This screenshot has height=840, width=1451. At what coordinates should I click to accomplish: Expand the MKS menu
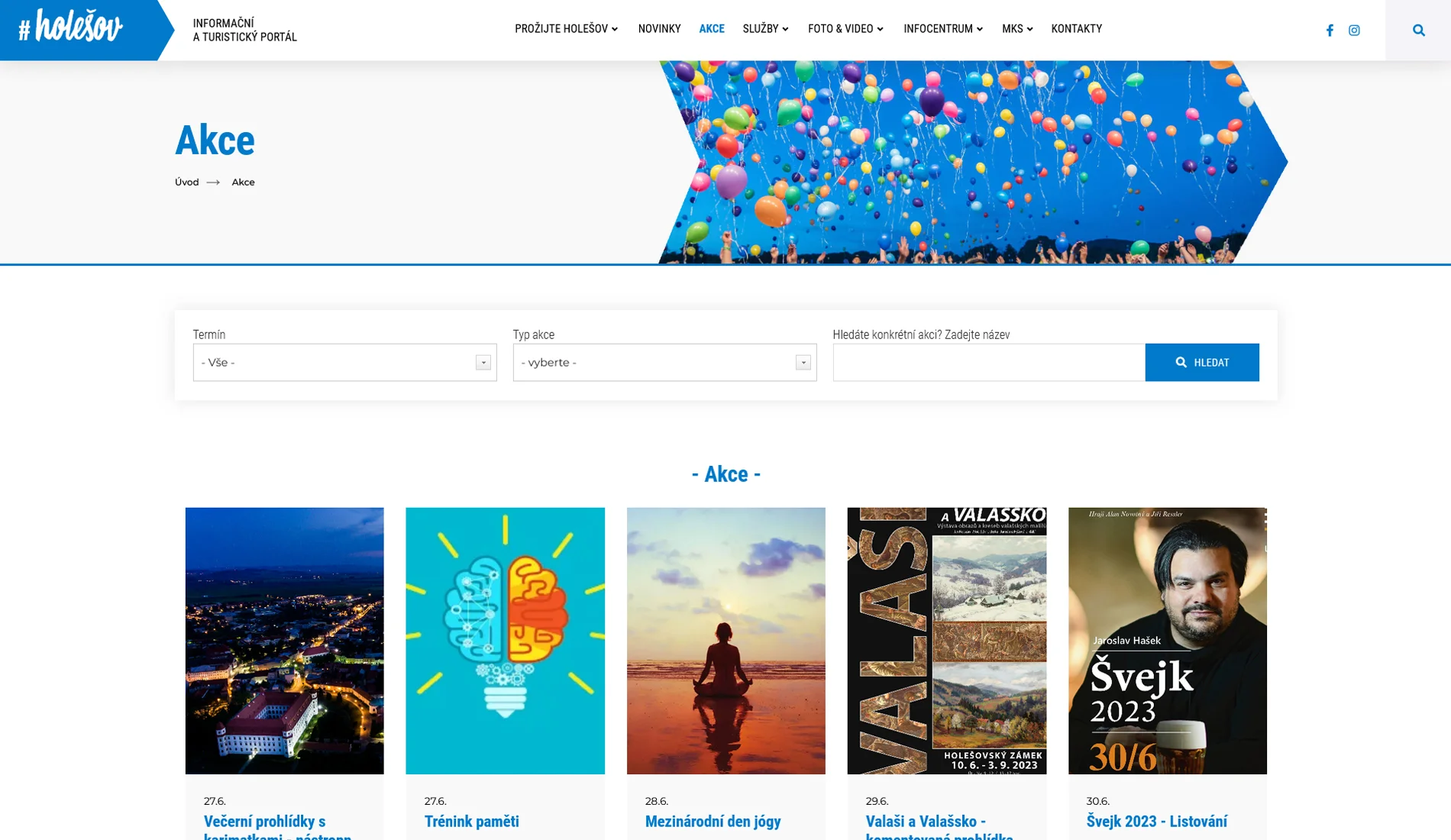click(1017, 29)
